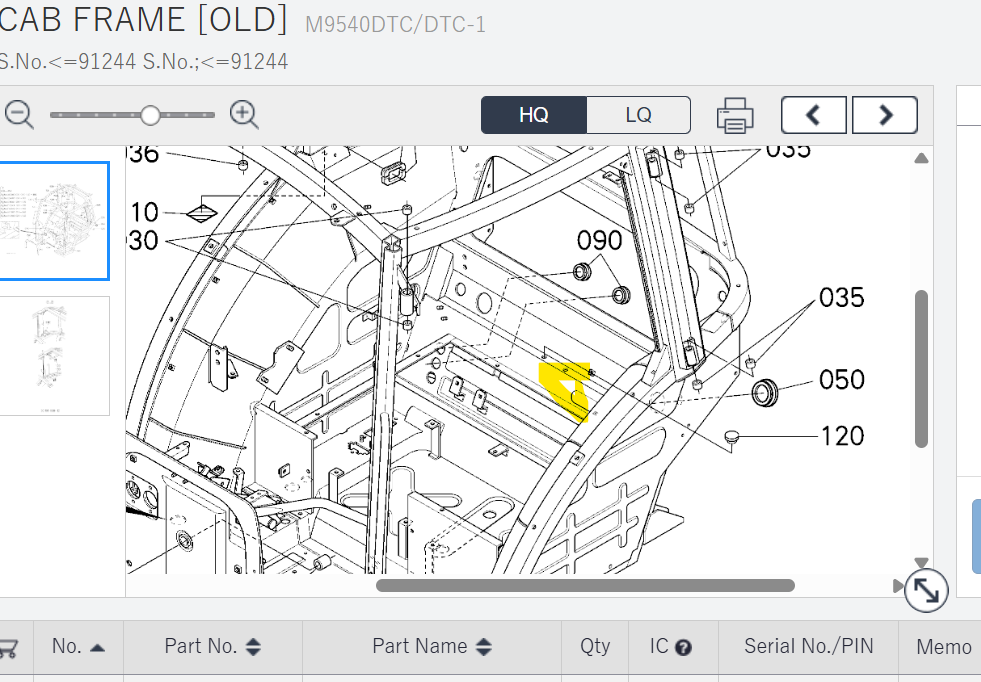Click the shopping cart column icon
The image size is (981, 682).
point(10,648)
